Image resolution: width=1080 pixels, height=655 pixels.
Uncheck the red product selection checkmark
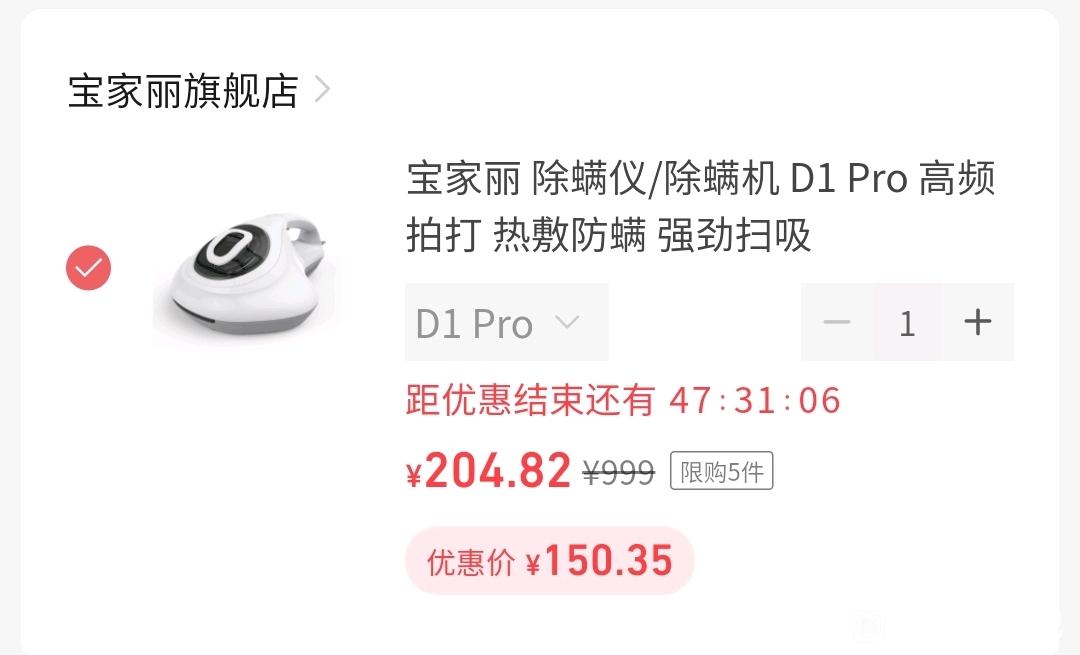[88, 268]
